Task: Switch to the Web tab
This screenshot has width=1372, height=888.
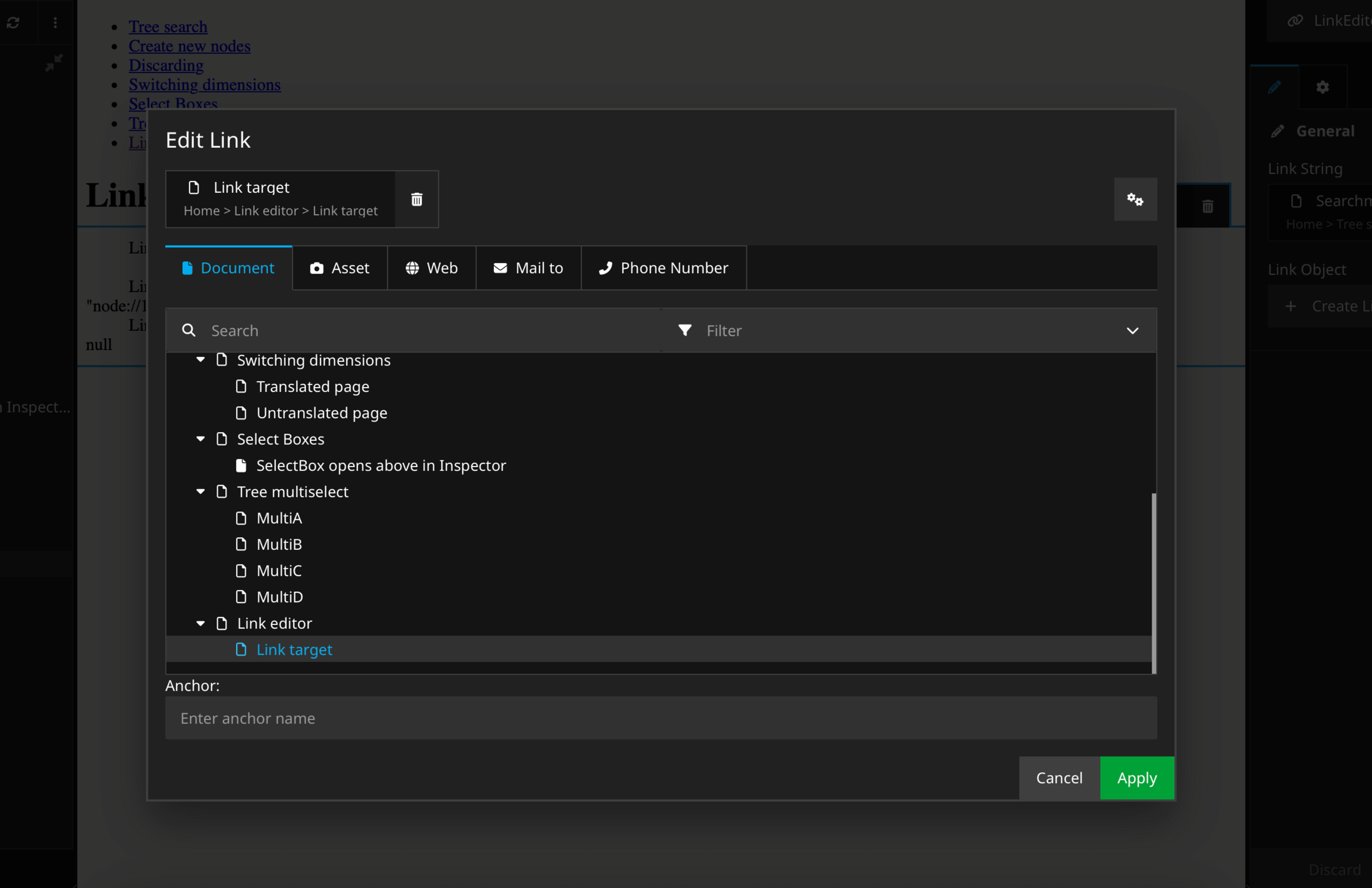Action: tap(431, 268)
